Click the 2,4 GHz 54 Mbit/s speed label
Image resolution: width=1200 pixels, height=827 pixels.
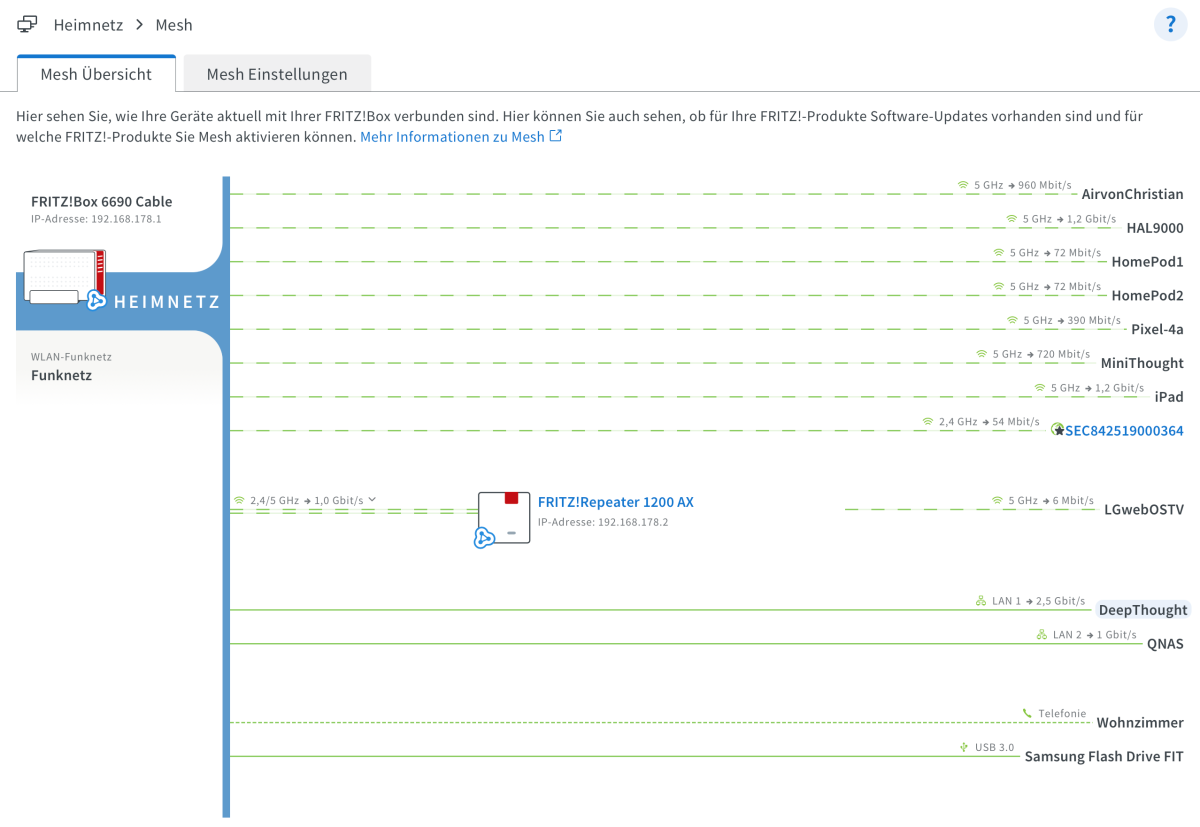[989, 421]
